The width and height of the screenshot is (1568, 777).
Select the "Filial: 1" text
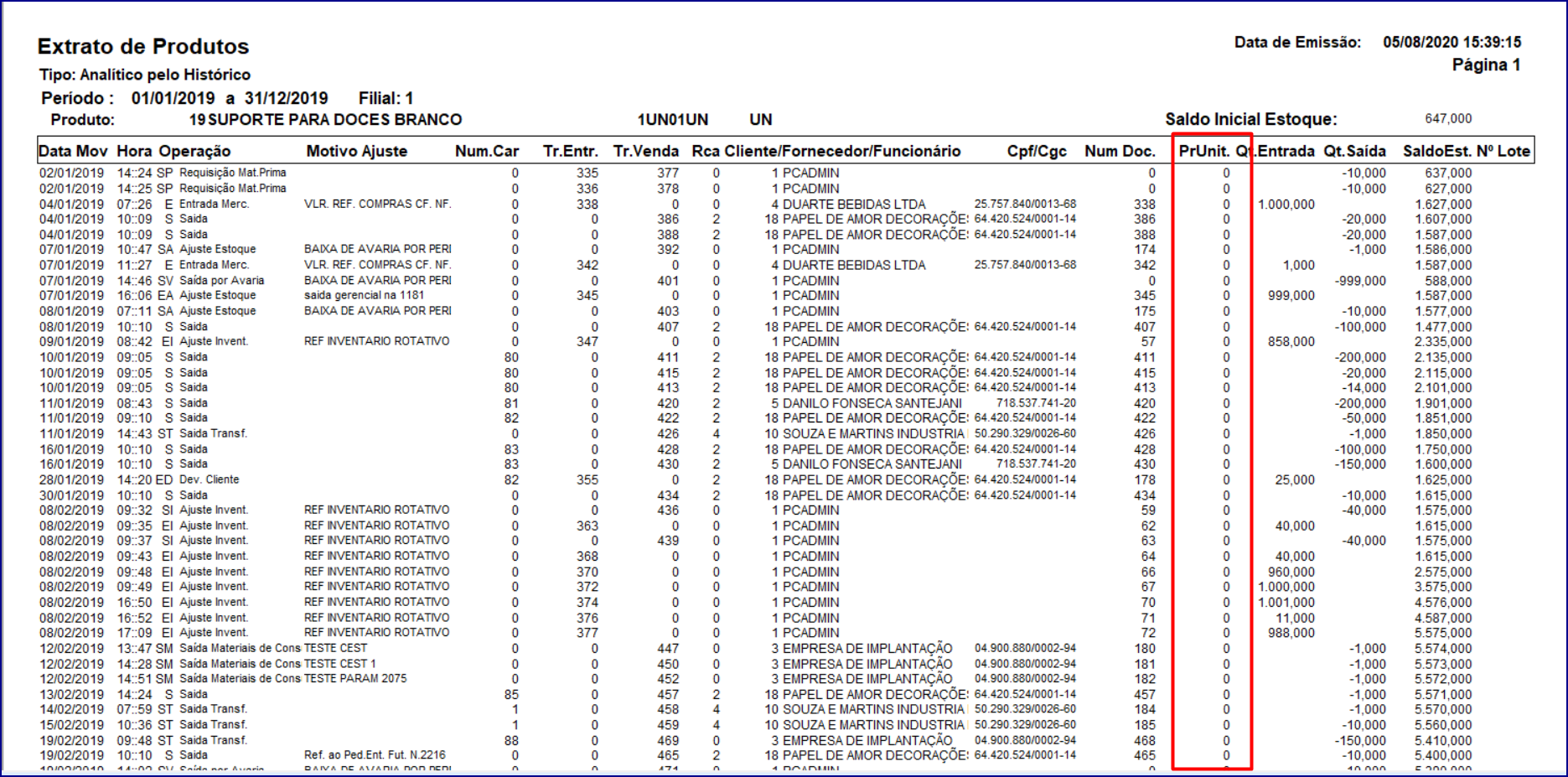pyautogui.click(x=386, y=98)
